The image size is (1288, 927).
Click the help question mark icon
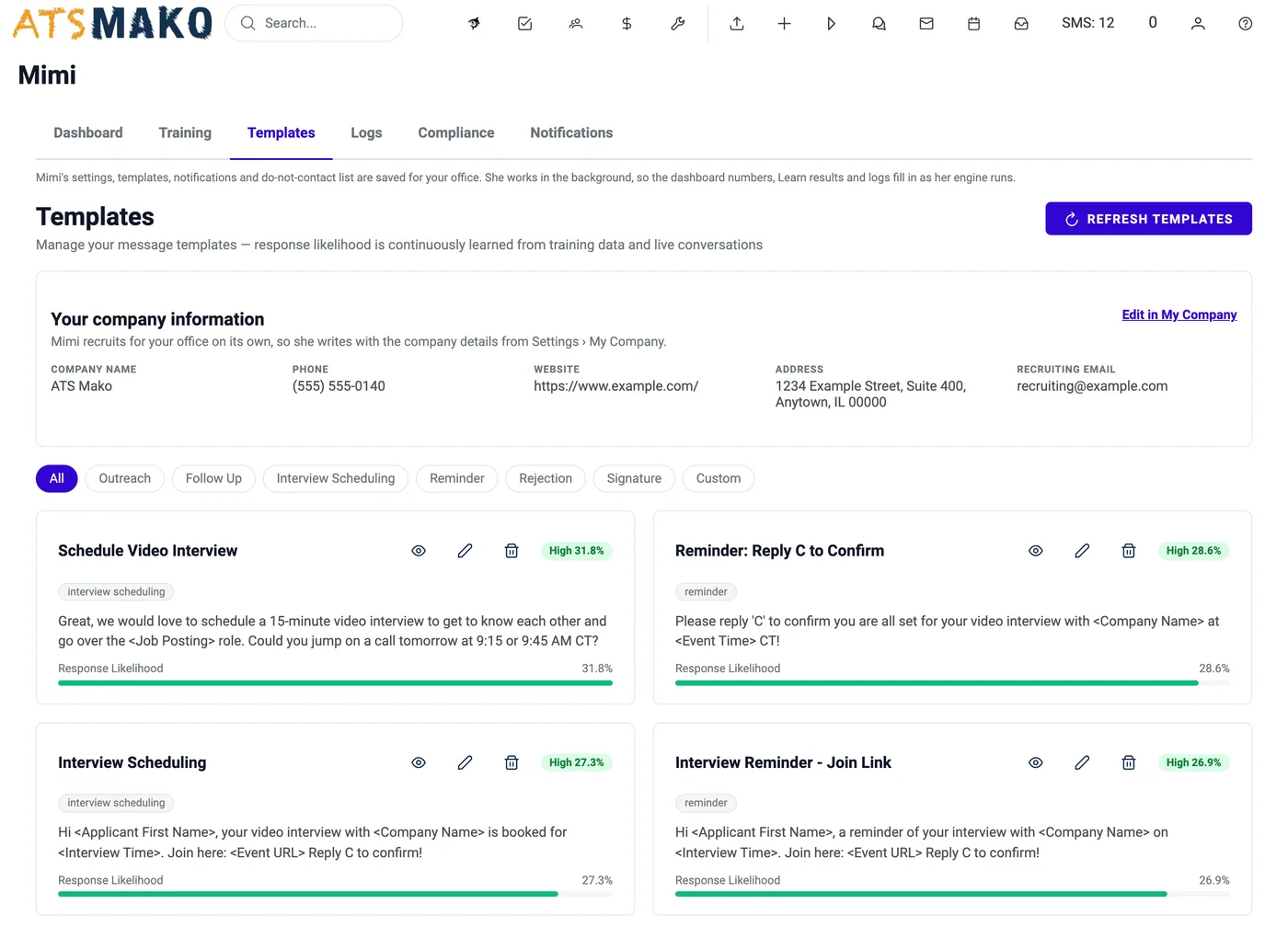pos(1246,24)
